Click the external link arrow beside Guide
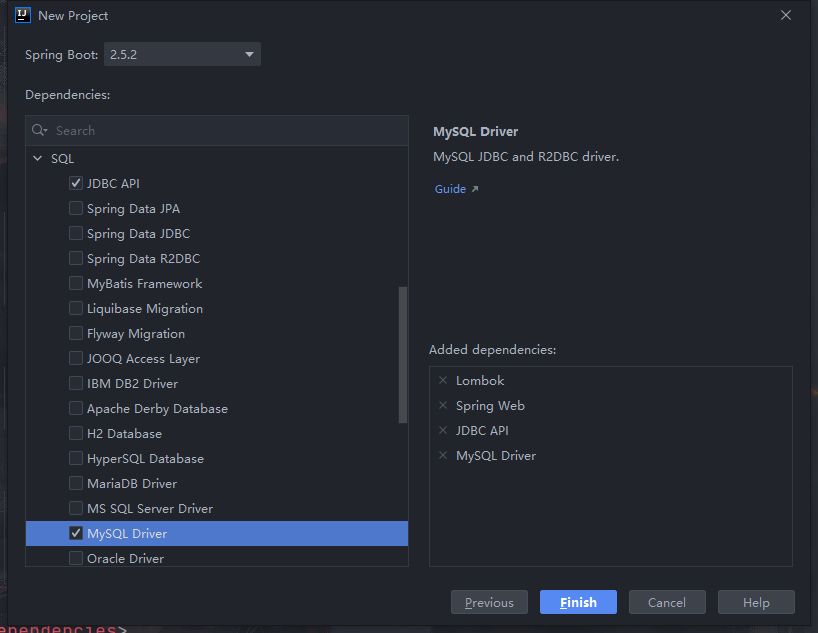This screenshot has width=818, height=633. (475, 189)
